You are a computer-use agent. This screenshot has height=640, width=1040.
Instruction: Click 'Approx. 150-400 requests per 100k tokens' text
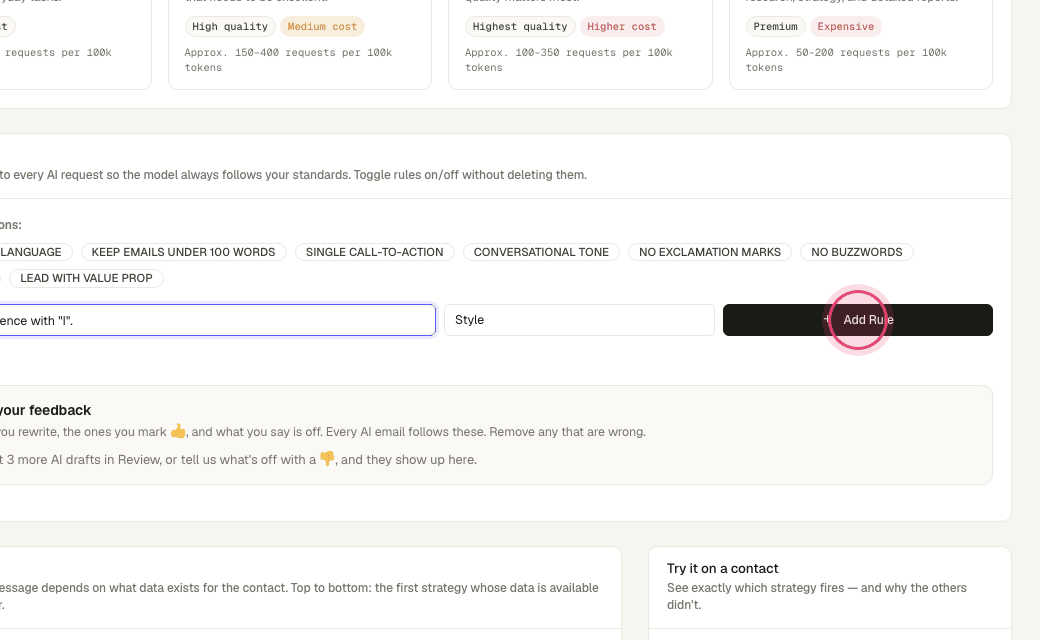pos(289,60)
